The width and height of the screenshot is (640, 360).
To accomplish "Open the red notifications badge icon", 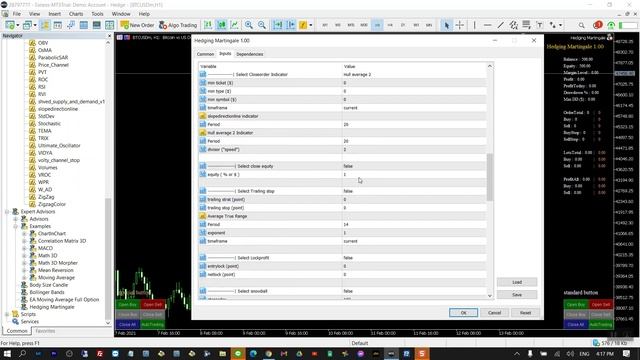I will click(x=598, y=25).
